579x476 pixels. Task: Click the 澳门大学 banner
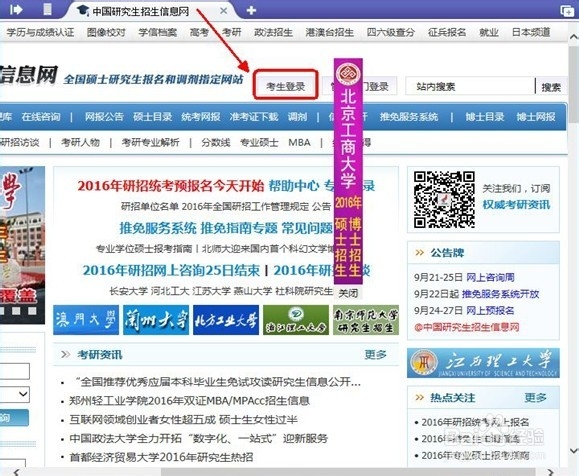click(x=86, y=320)
